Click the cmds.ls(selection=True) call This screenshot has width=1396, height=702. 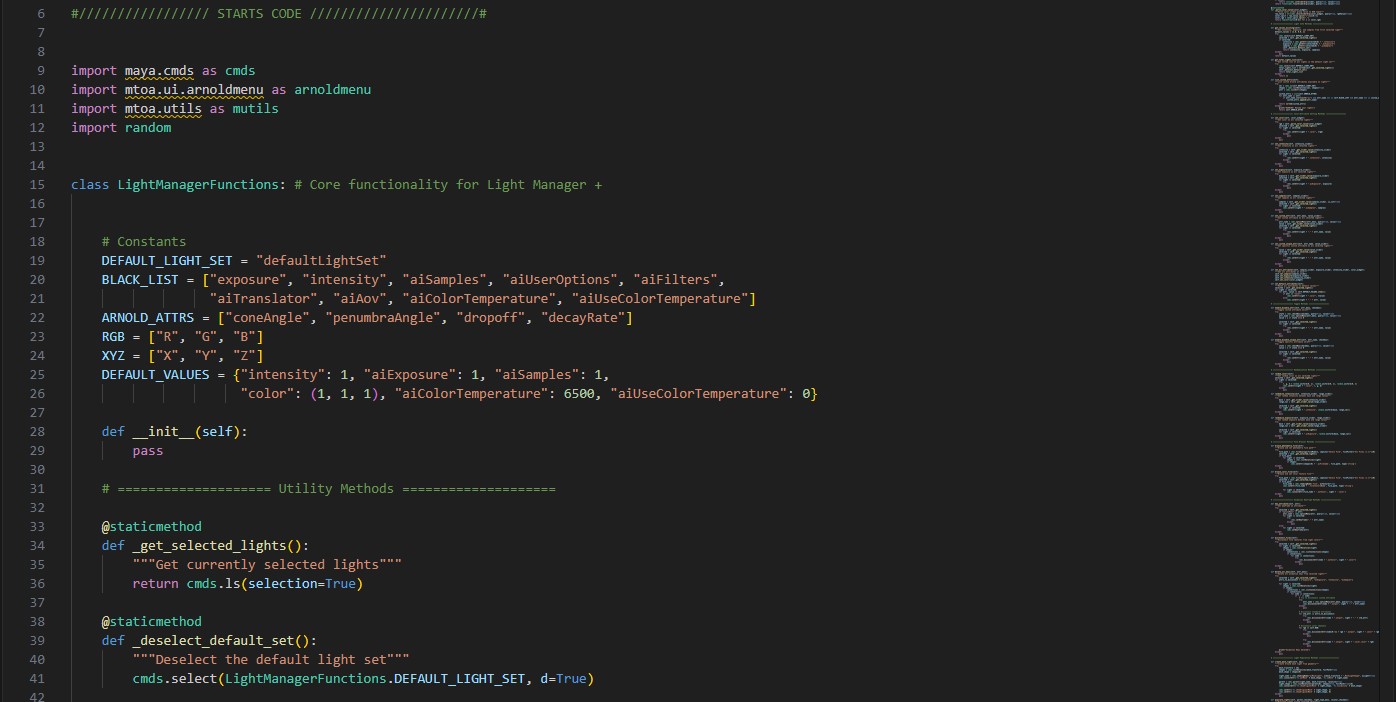pos(280,583)
